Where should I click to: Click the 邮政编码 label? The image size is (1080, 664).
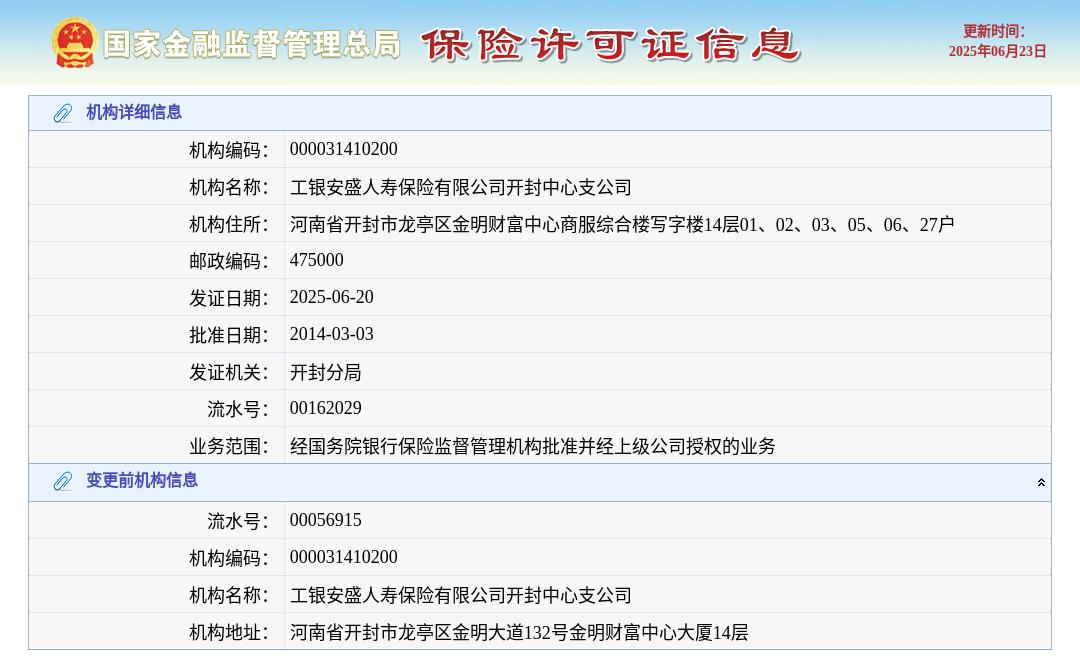[x=229, y=262]
